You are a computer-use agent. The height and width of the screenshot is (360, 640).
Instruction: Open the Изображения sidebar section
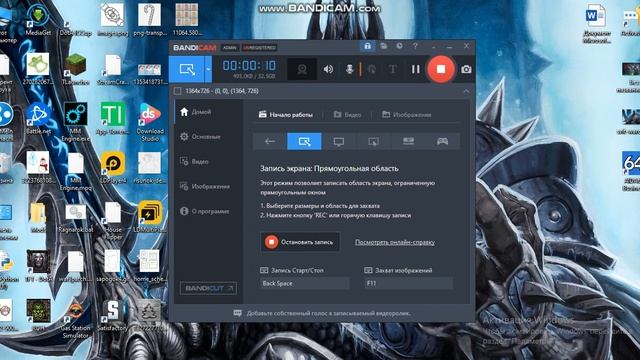click(208, 187)
